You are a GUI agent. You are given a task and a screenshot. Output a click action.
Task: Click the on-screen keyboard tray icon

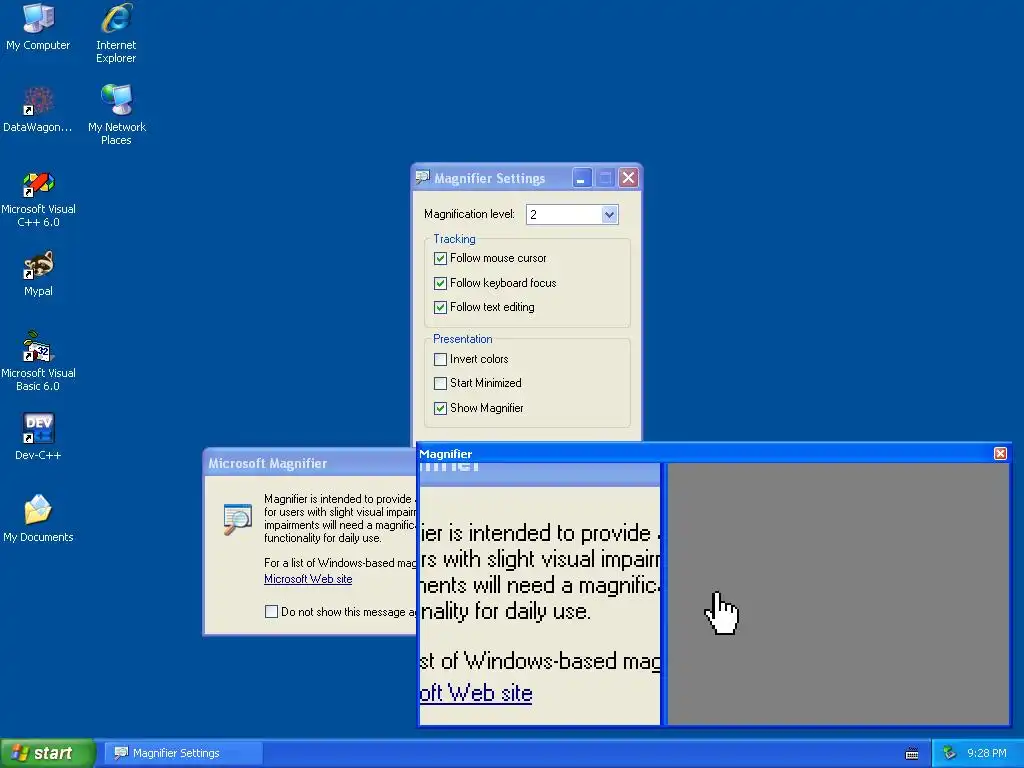tap(912, 754)
